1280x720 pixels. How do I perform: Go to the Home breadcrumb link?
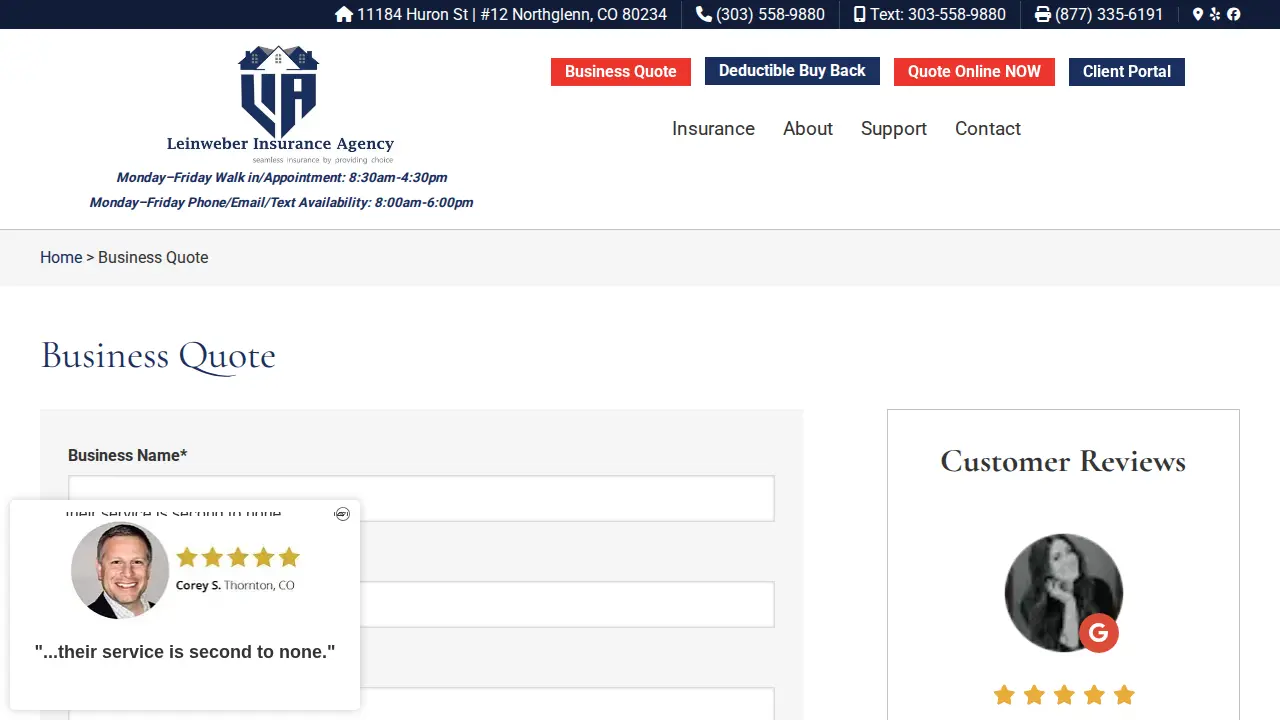click(61, 257)
